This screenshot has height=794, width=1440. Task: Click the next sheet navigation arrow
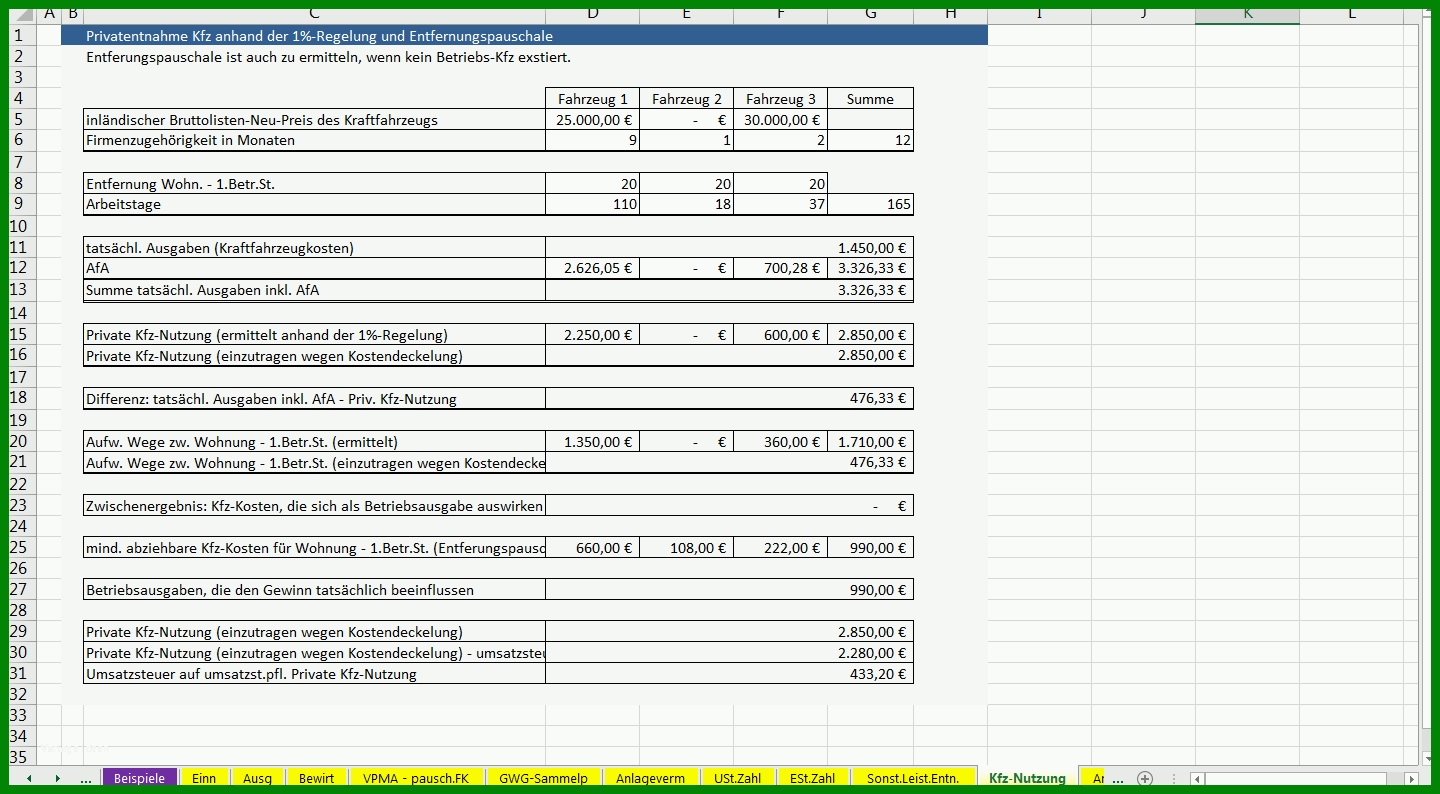(57, 778)
